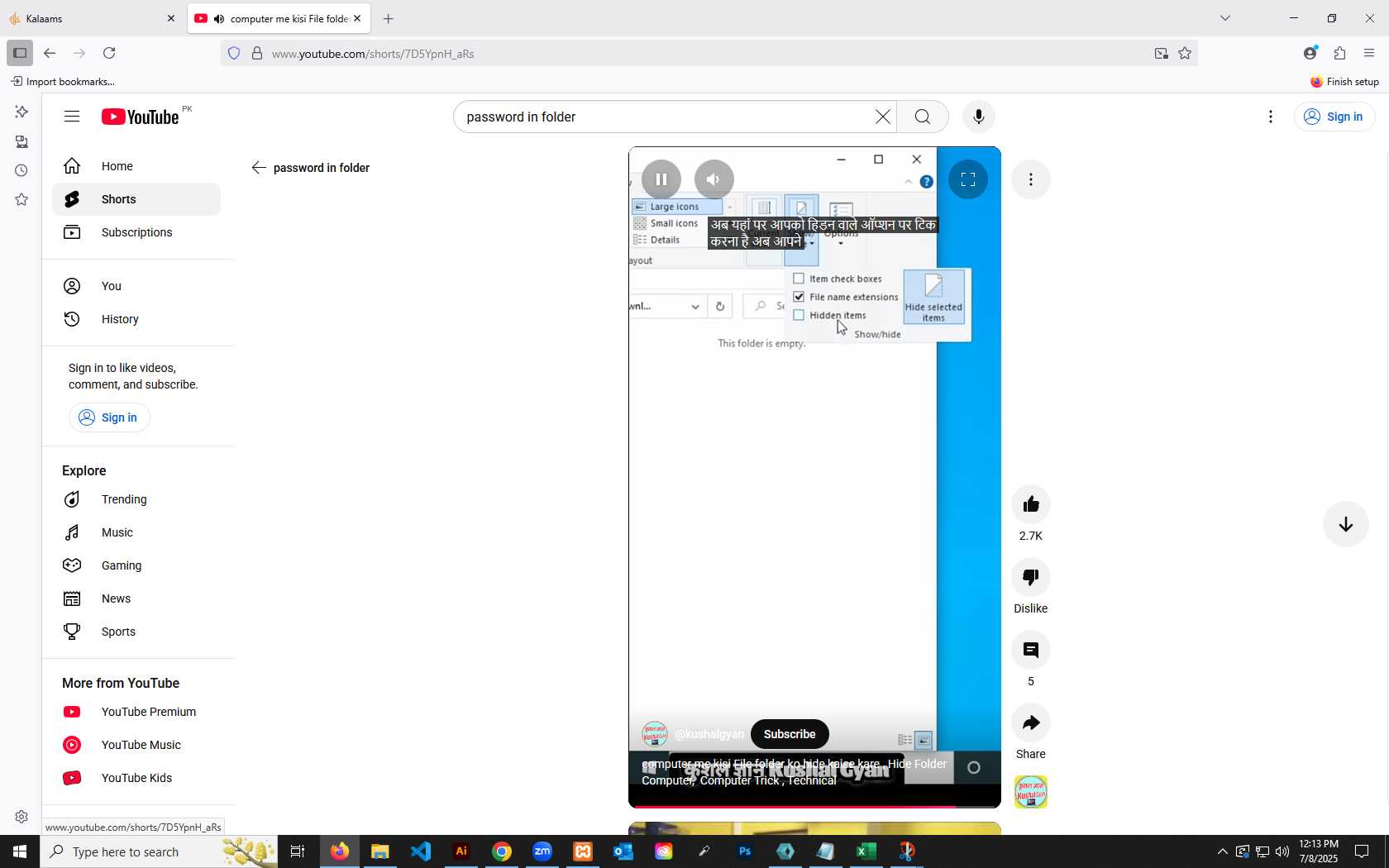Click Sign in button in sidebar
Viewport: 1389px width, 868px height.
pyautogui.click(x=109, y=417)
